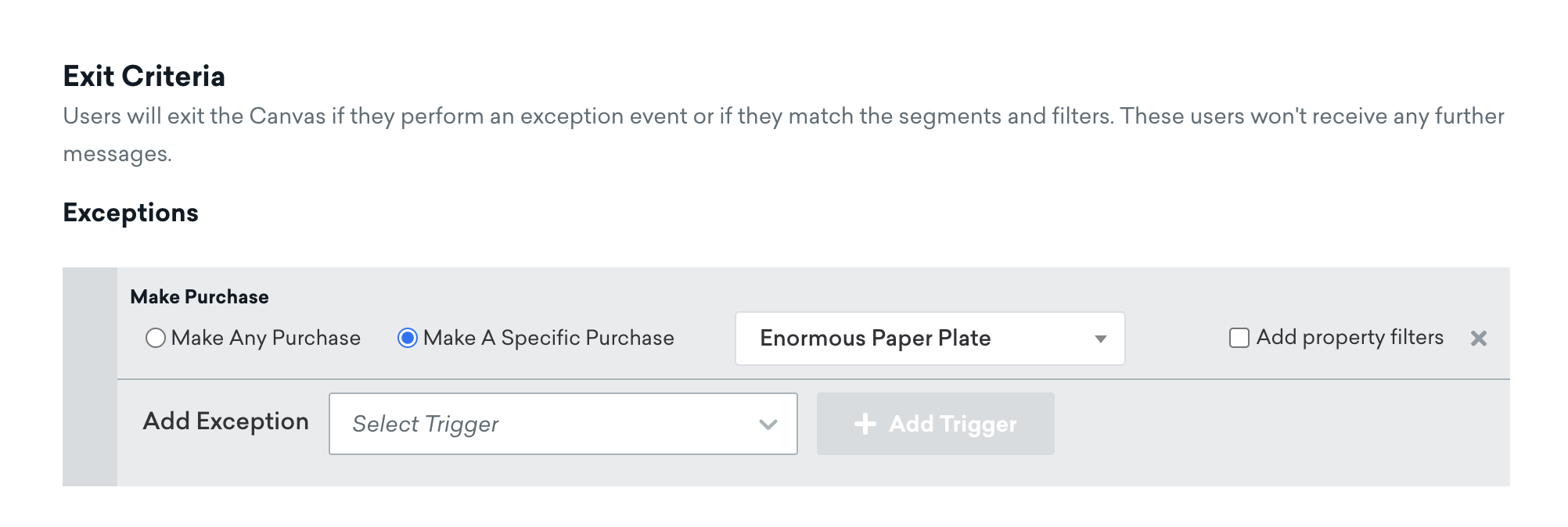
Task: Click the Exit Criteria heading
Action: (x=144, y=77)
